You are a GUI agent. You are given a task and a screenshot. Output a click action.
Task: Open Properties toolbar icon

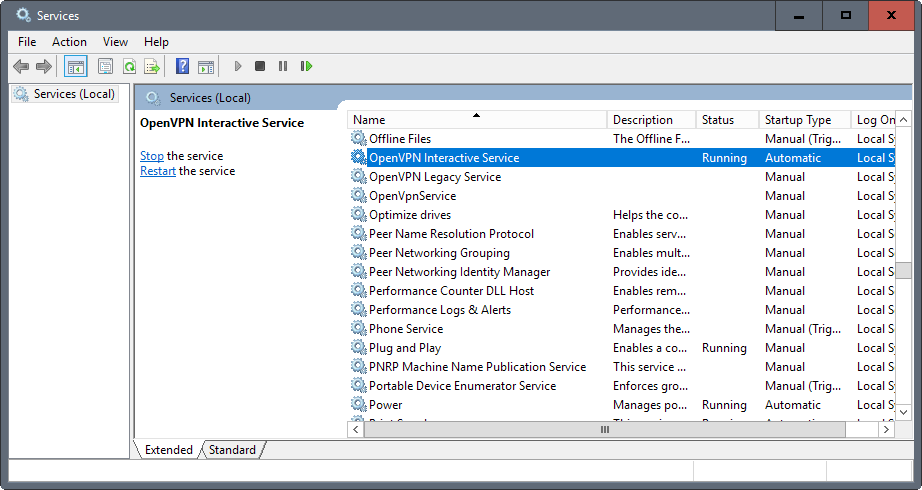(x=105, y=66)
